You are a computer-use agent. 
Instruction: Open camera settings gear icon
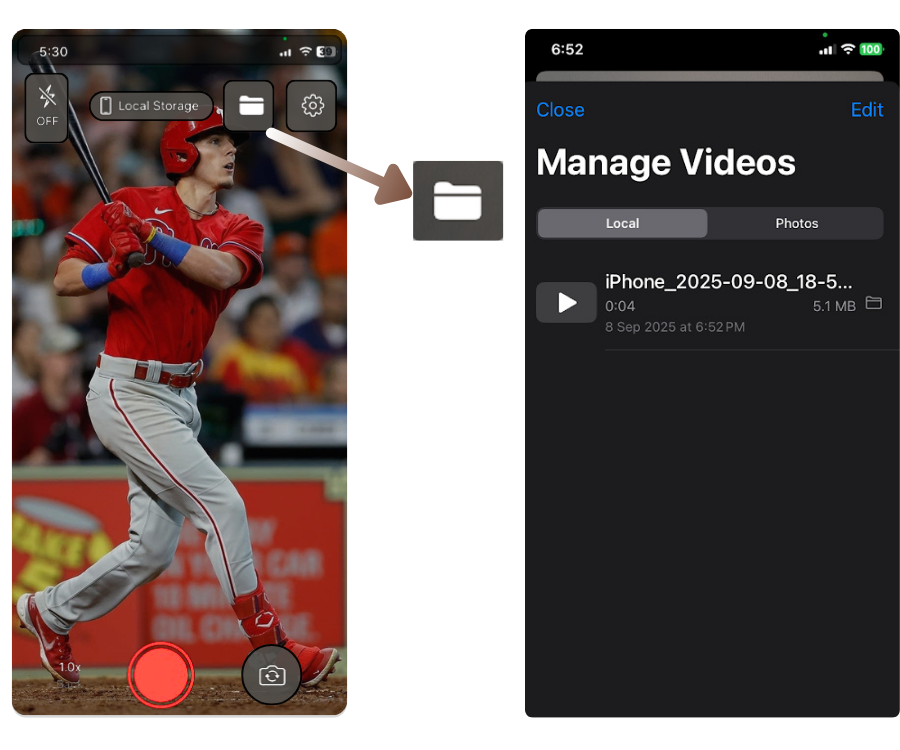(312, 105)
